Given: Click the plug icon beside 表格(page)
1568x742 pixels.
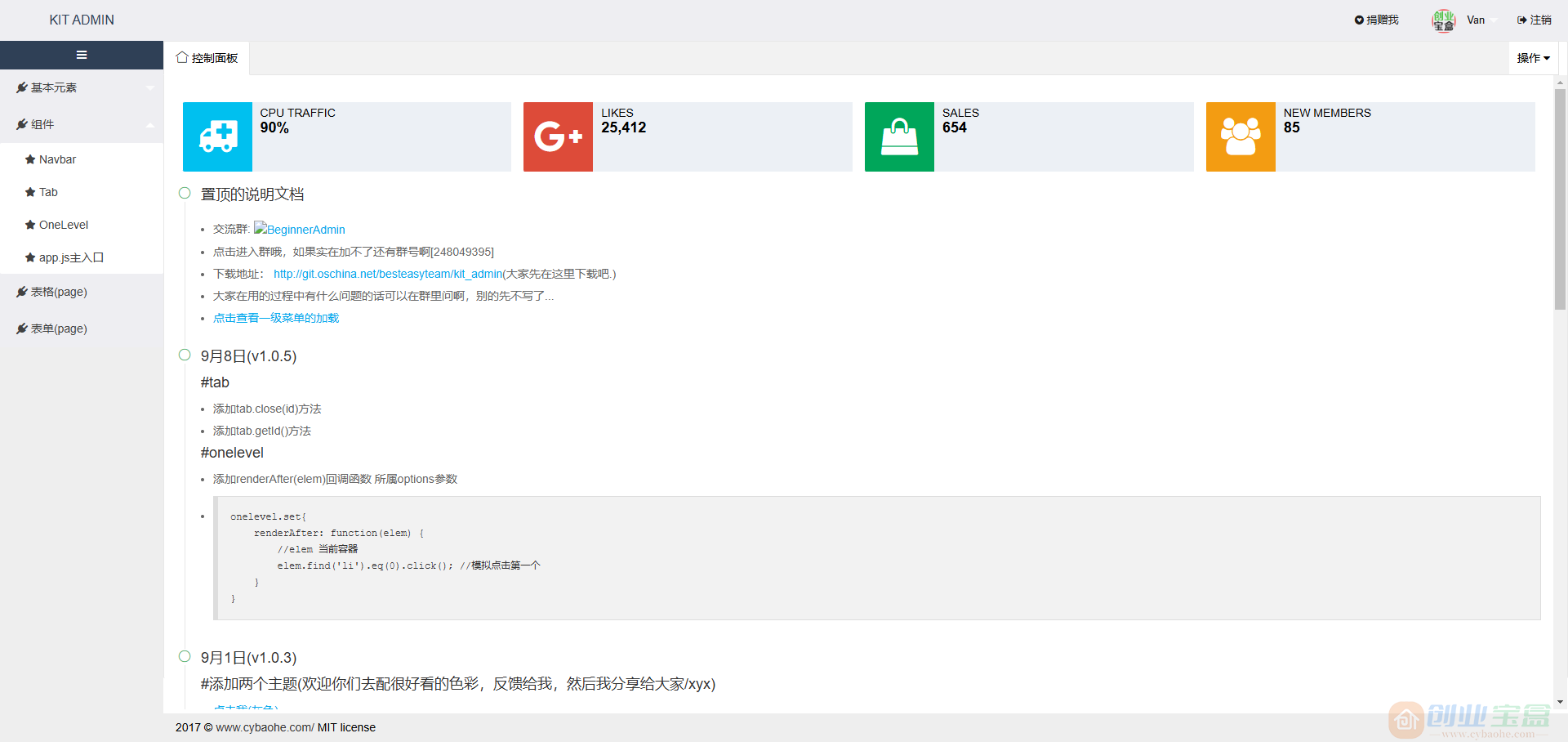Looking at the screenshot, I should click(22, 292).
